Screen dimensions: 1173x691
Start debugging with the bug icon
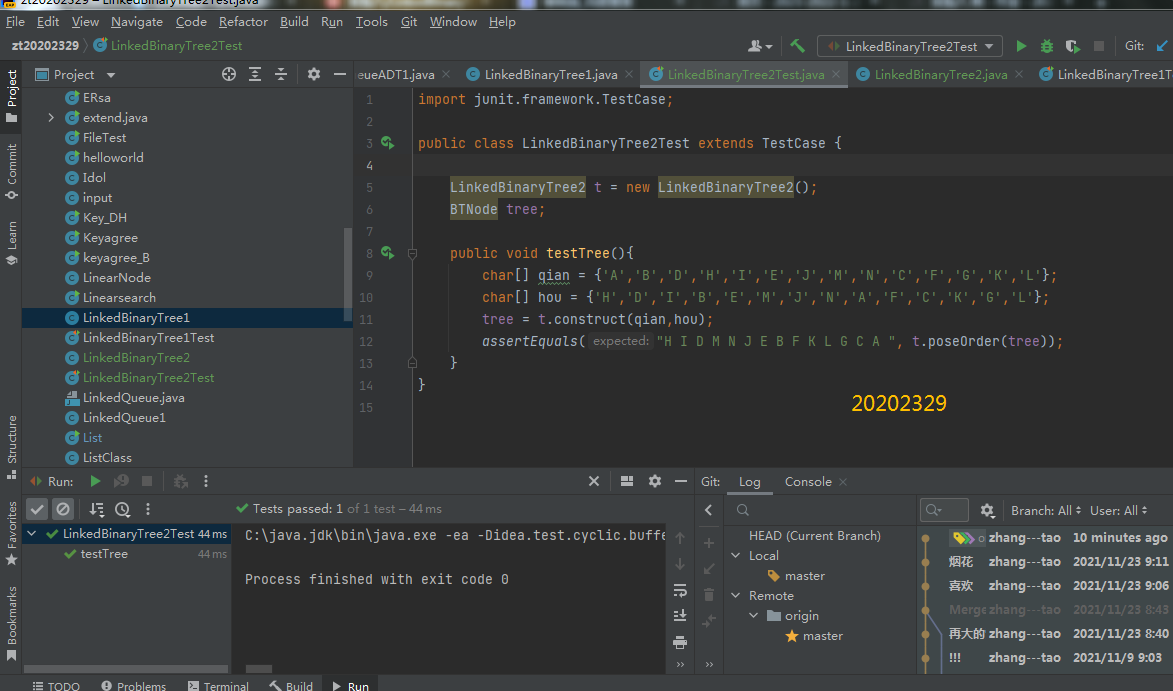point(1047,46)
